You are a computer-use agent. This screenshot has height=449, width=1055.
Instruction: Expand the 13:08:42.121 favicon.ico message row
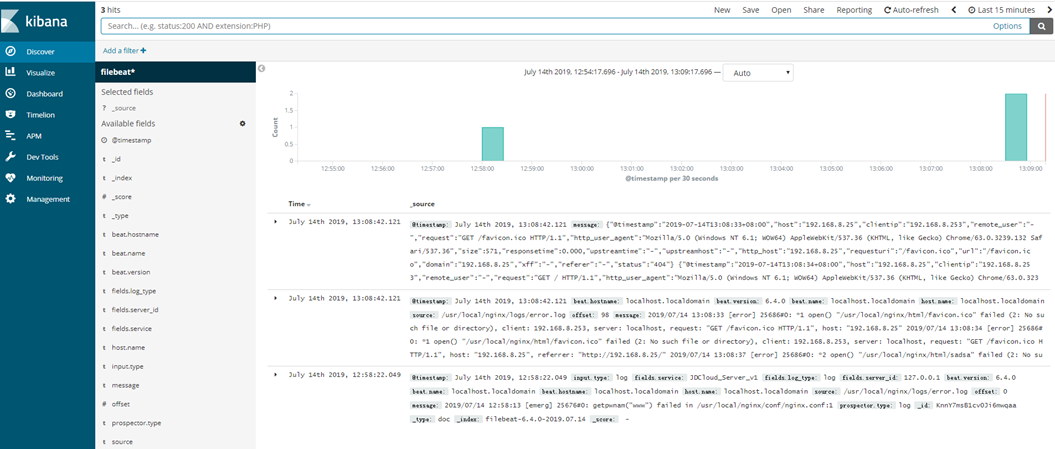[275, 221]
